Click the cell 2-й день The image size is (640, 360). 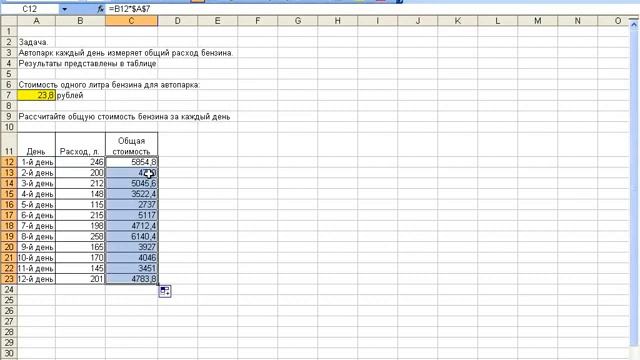(36, 173)
